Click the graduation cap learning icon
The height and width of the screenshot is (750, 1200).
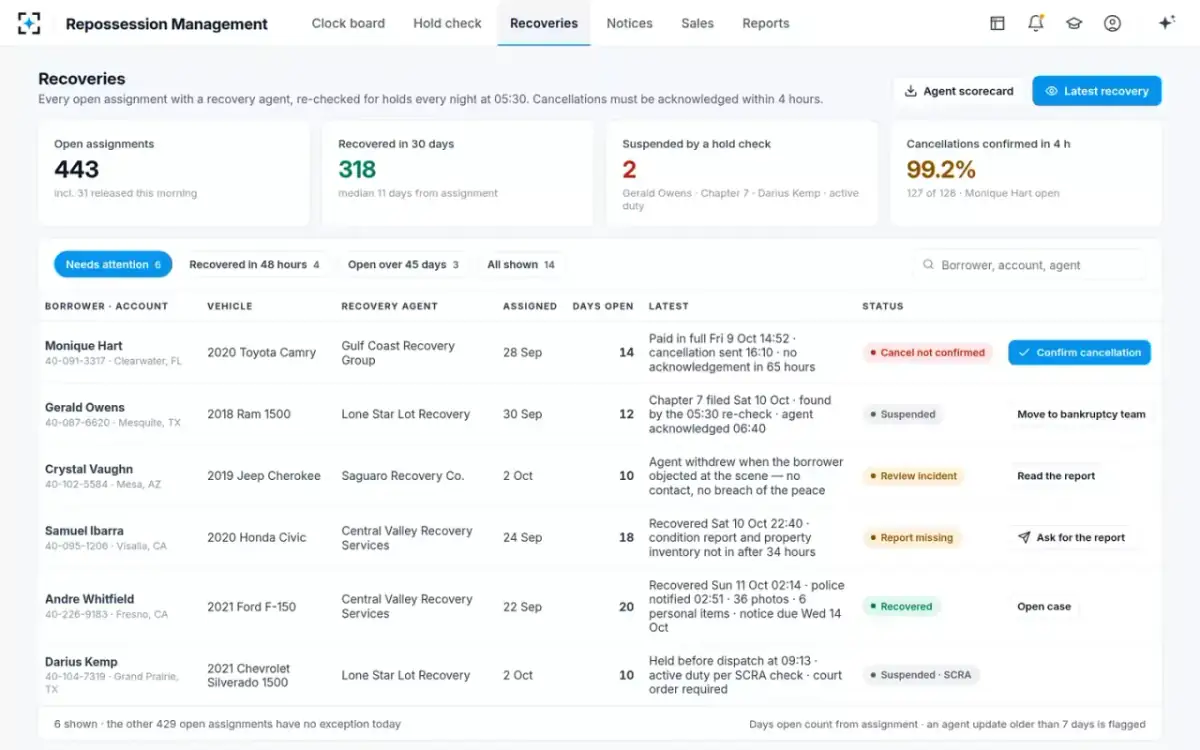click(1074, 23)
